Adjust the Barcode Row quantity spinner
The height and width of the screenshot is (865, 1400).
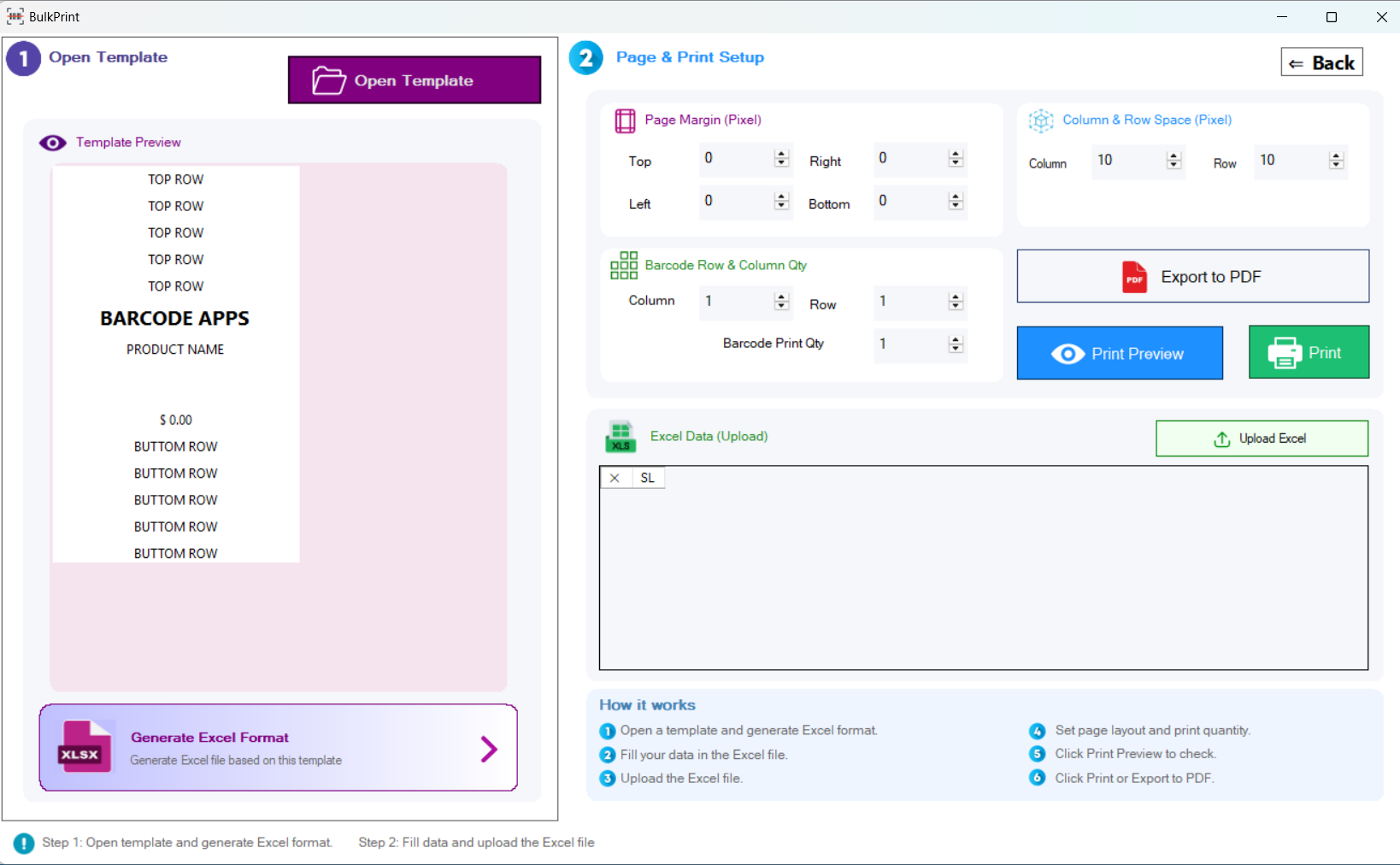coord(956,301)
